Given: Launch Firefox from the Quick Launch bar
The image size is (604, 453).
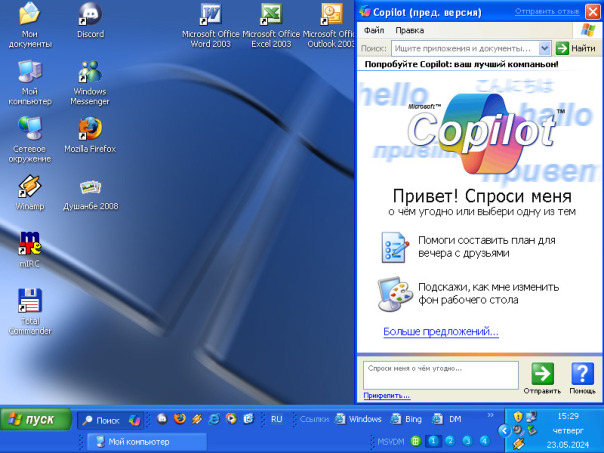Looking at the screenshot, I should tap(180, 419).
